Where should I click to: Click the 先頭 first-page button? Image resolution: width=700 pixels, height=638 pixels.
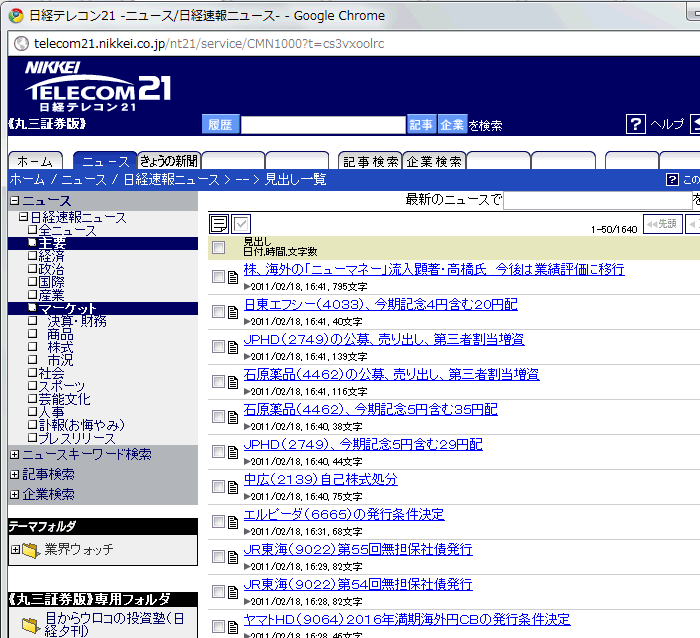coord(662,224)
